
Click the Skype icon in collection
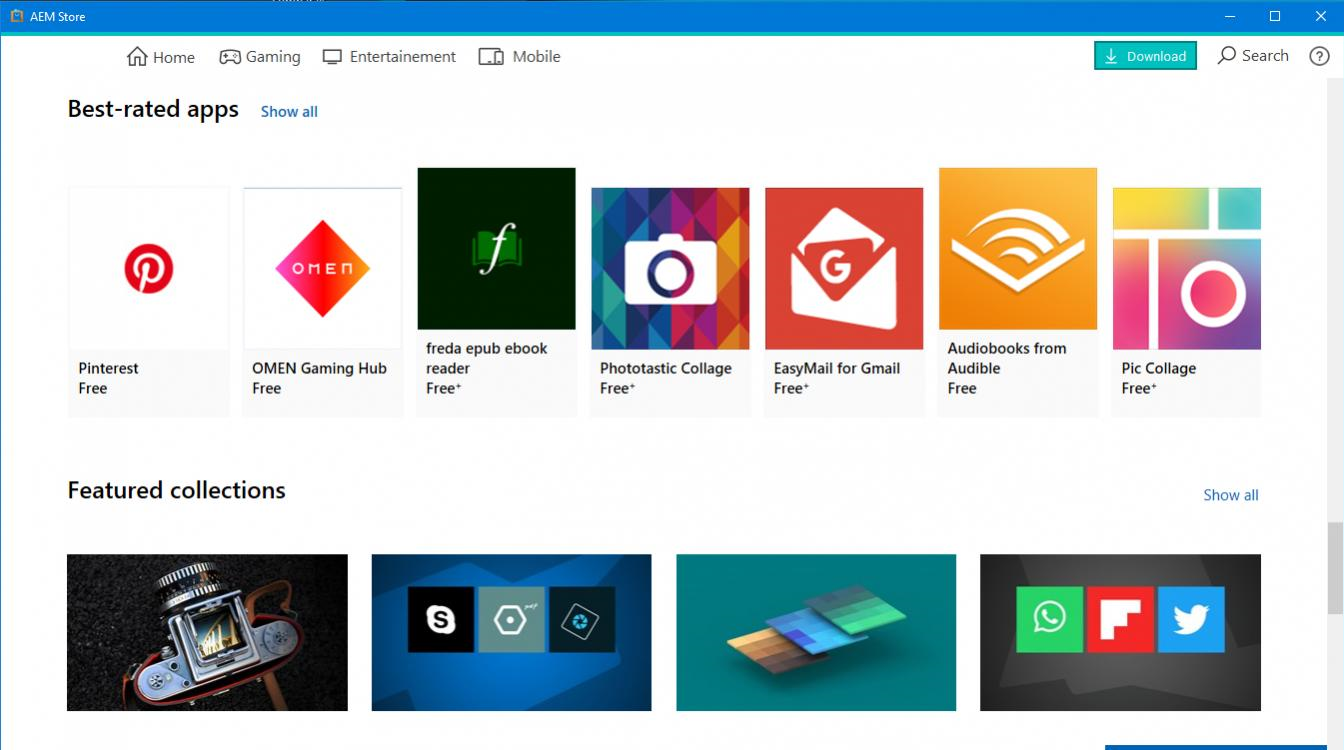441,620
